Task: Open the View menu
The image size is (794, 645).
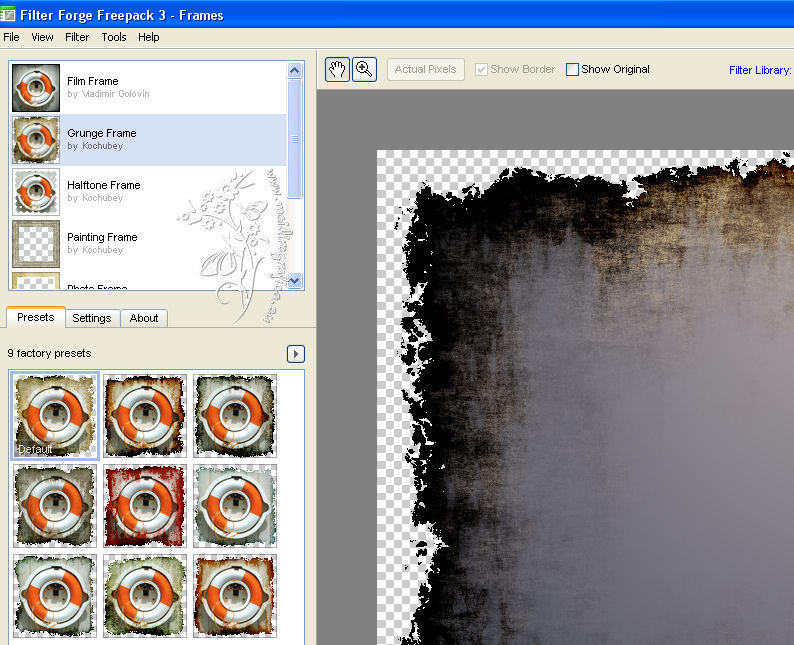Action: pos(42,37)
